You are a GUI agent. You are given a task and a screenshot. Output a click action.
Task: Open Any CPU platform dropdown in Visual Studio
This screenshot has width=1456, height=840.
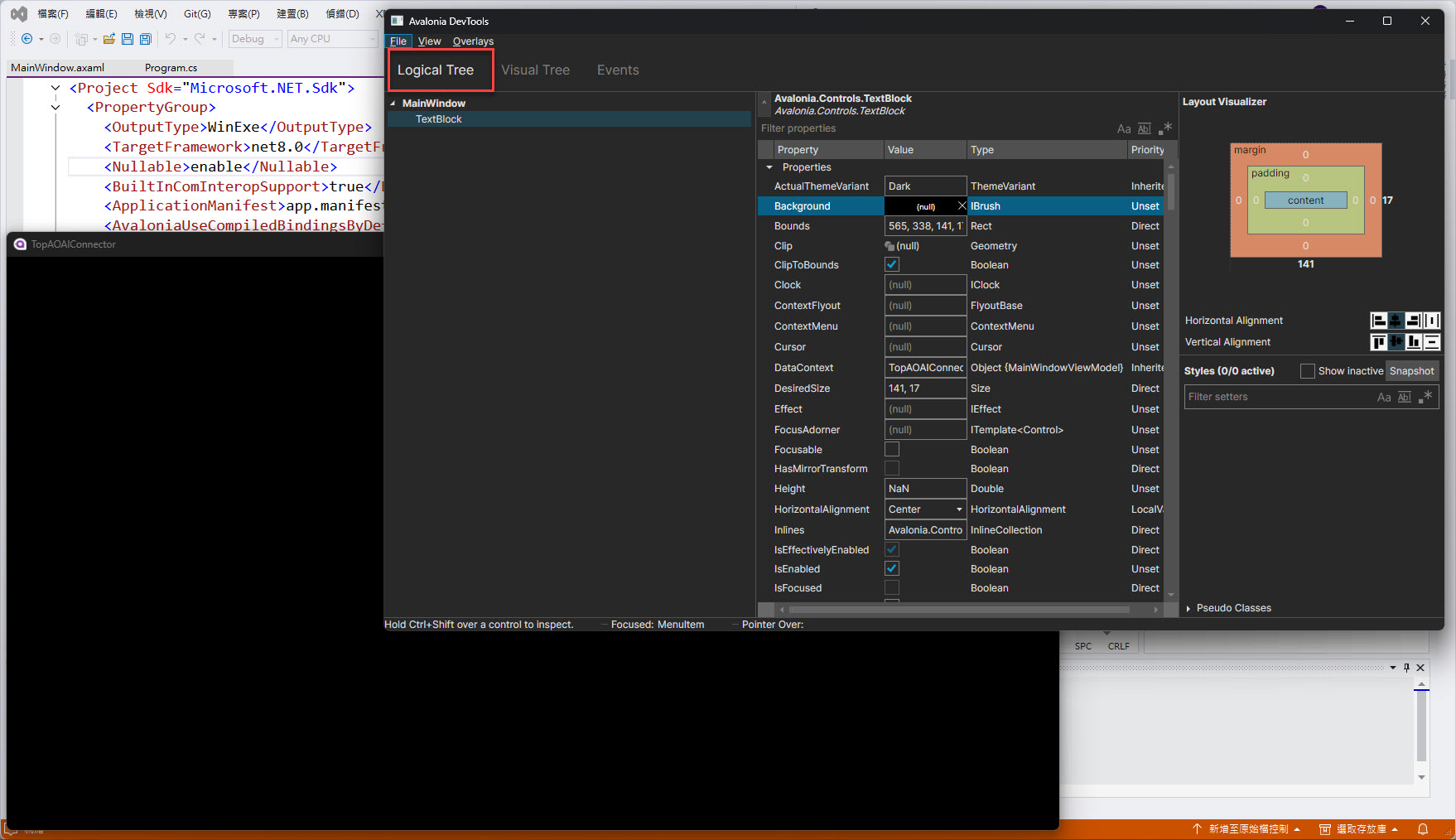[x=333, y=39]
